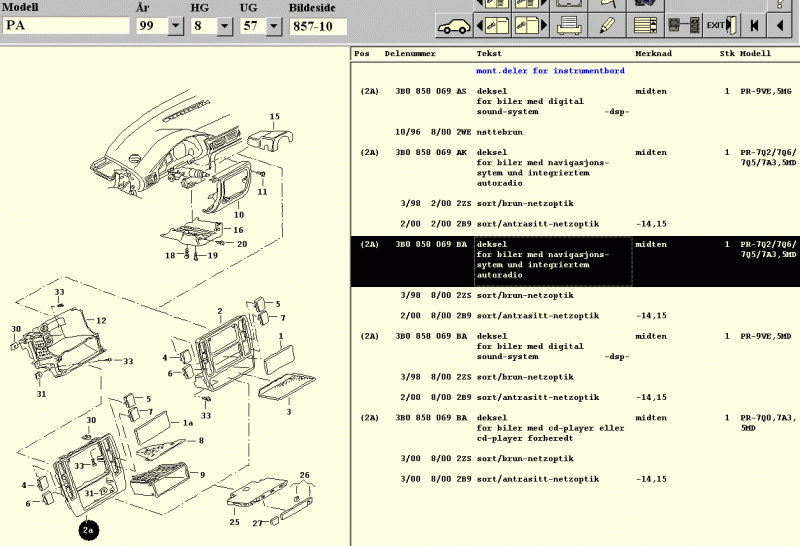Click the Modell input field

pyautogui.click(x=66, y=27)
